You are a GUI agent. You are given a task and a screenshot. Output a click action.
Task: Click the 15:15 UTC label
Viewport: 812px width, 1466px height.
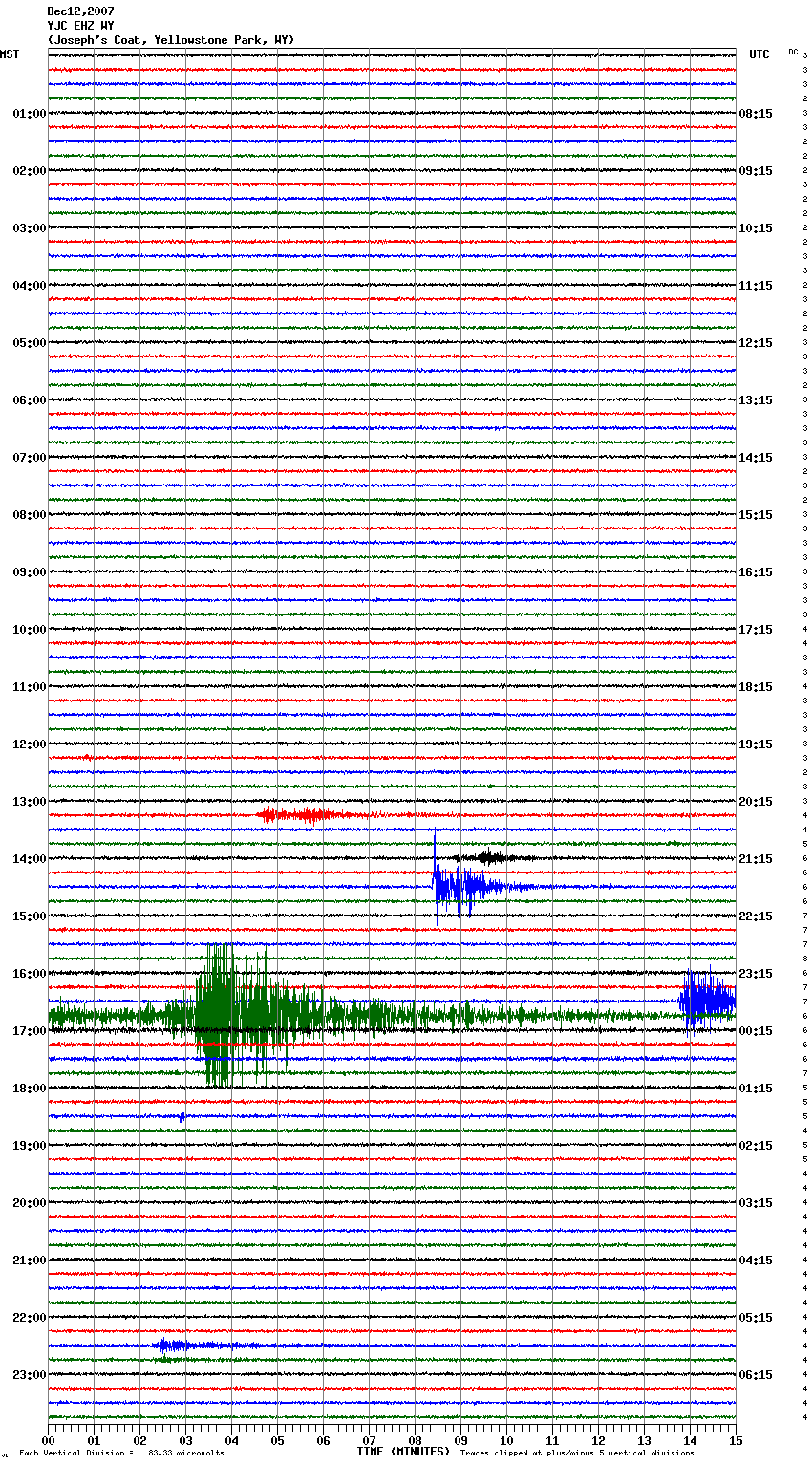pos(756,515)
